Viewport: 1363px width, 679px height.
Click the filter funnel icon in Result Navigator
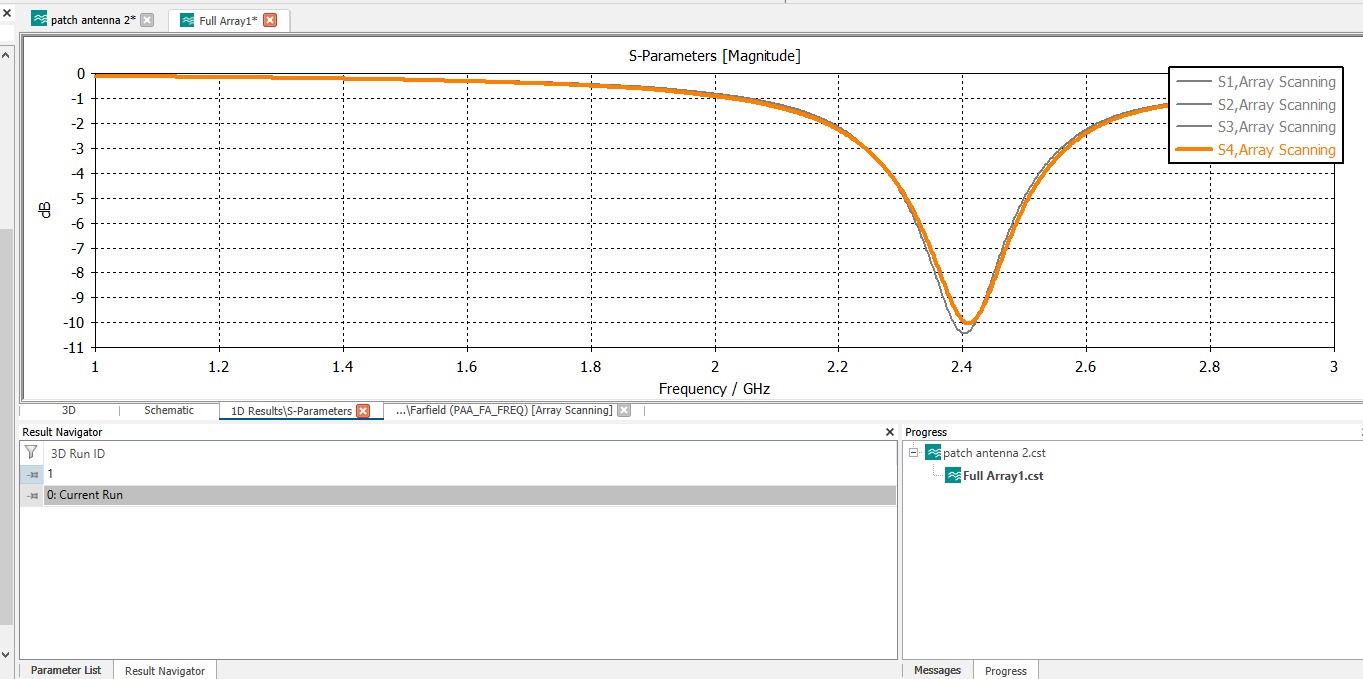pos(31,453)
